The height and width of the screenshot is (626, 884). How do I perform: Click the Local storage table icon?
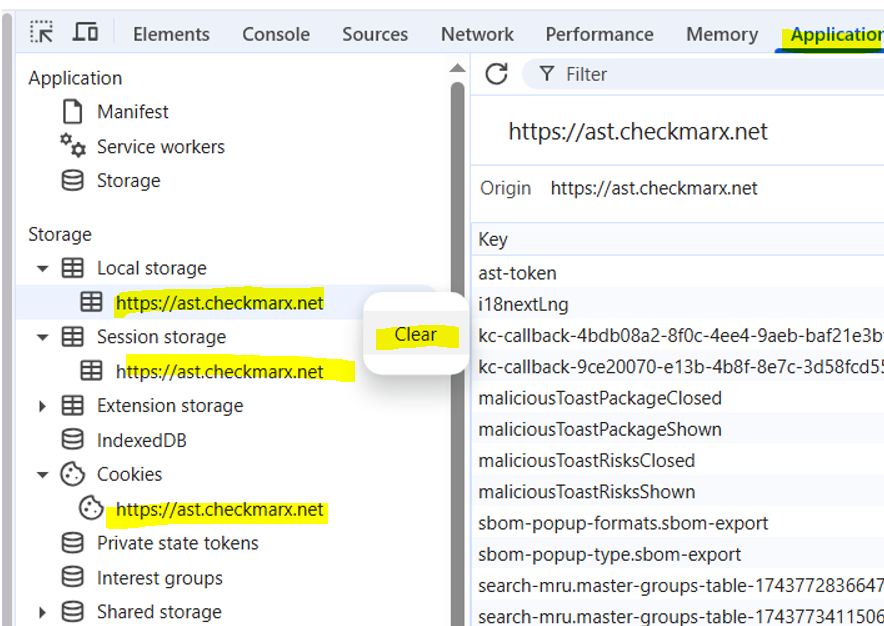72,268
